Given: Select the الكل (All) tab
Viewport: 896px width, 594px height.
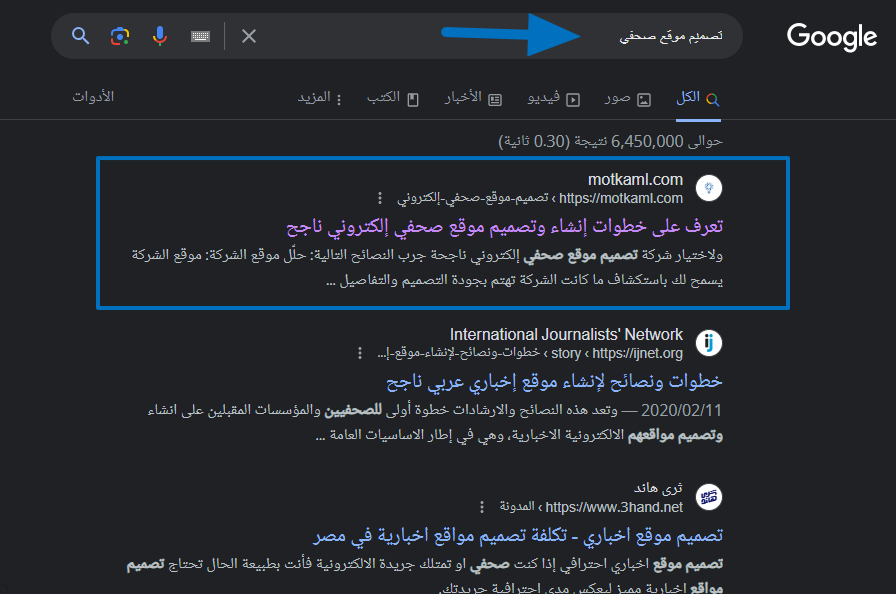Looking at the screenshot, I should coord(698,98).
